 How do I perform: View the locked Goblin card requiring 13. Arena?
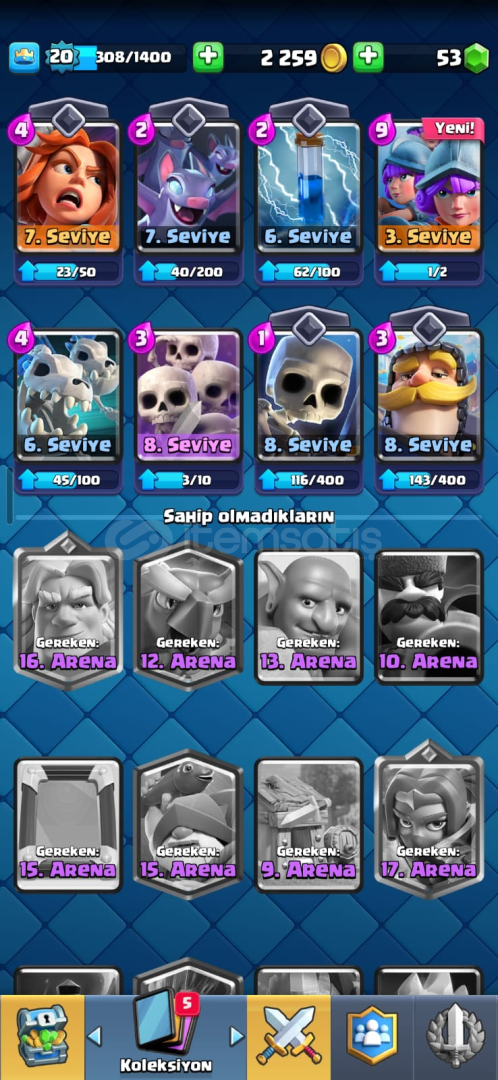tap(309, 616)
